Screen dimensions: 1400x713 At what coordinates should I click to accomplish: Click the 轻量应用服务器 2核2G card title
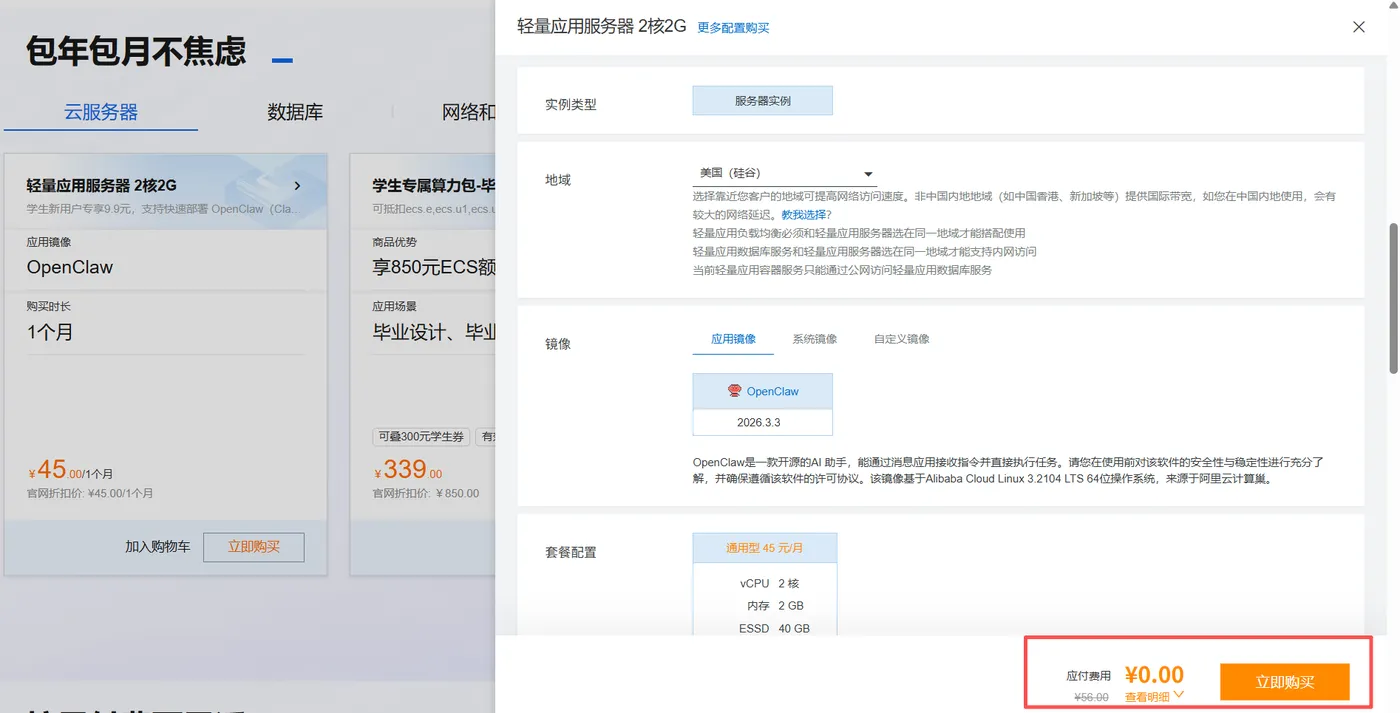point(101,185)
